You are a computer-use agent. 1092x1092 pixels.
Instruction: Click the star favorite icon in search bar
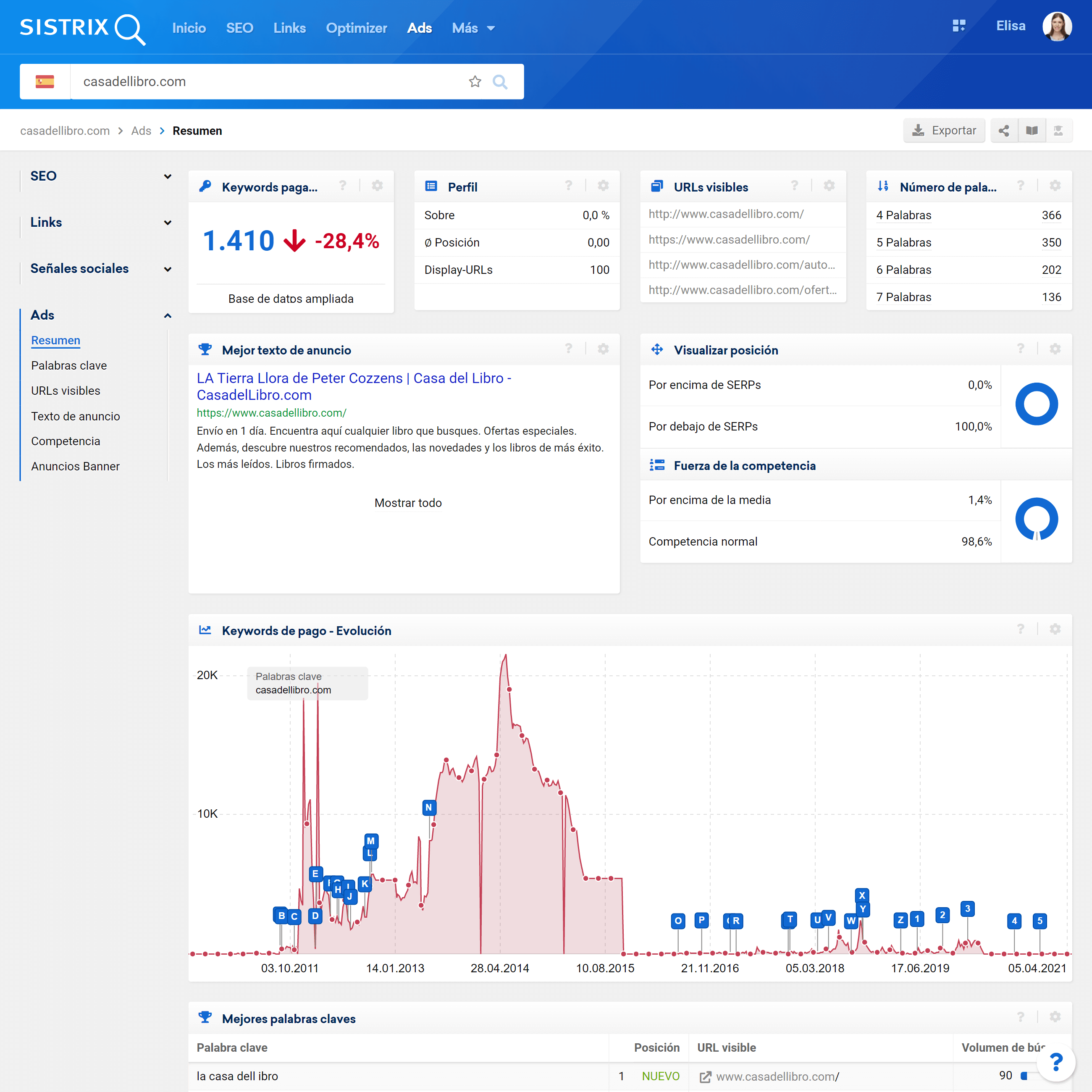pyautogui.click(x=475, y=81)
